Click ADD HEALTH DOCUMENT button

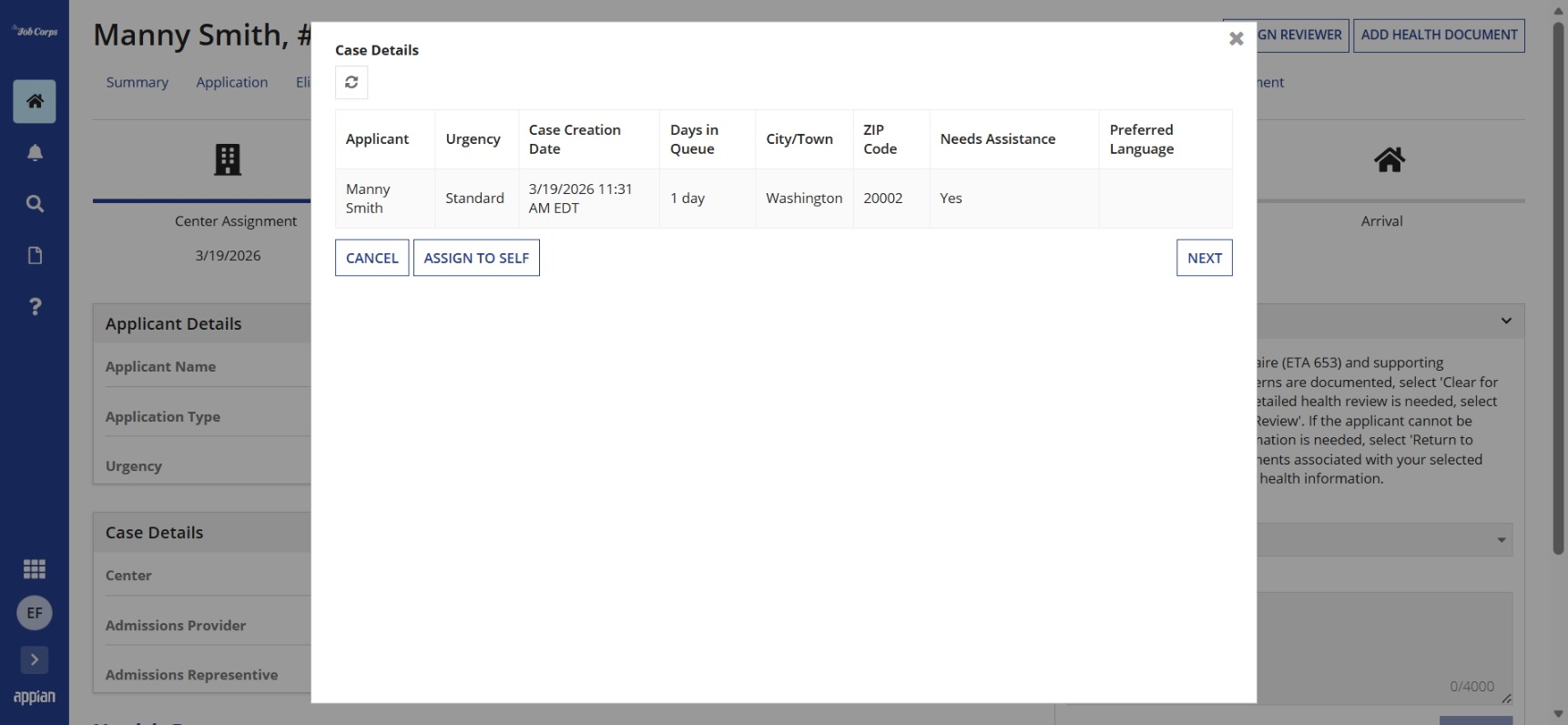click(x=1439, y=35)
